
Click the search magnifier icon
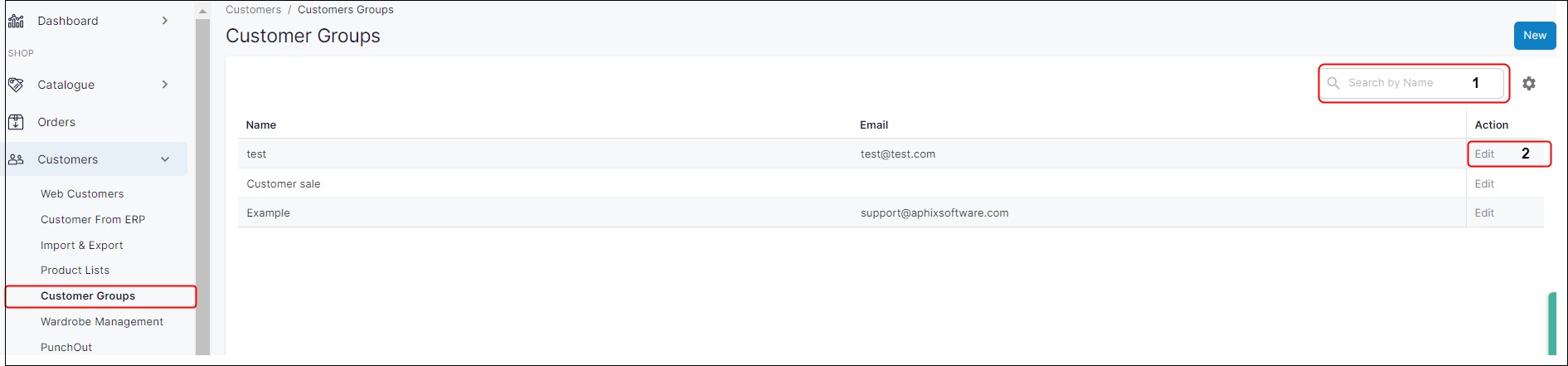pos(1333,83)
